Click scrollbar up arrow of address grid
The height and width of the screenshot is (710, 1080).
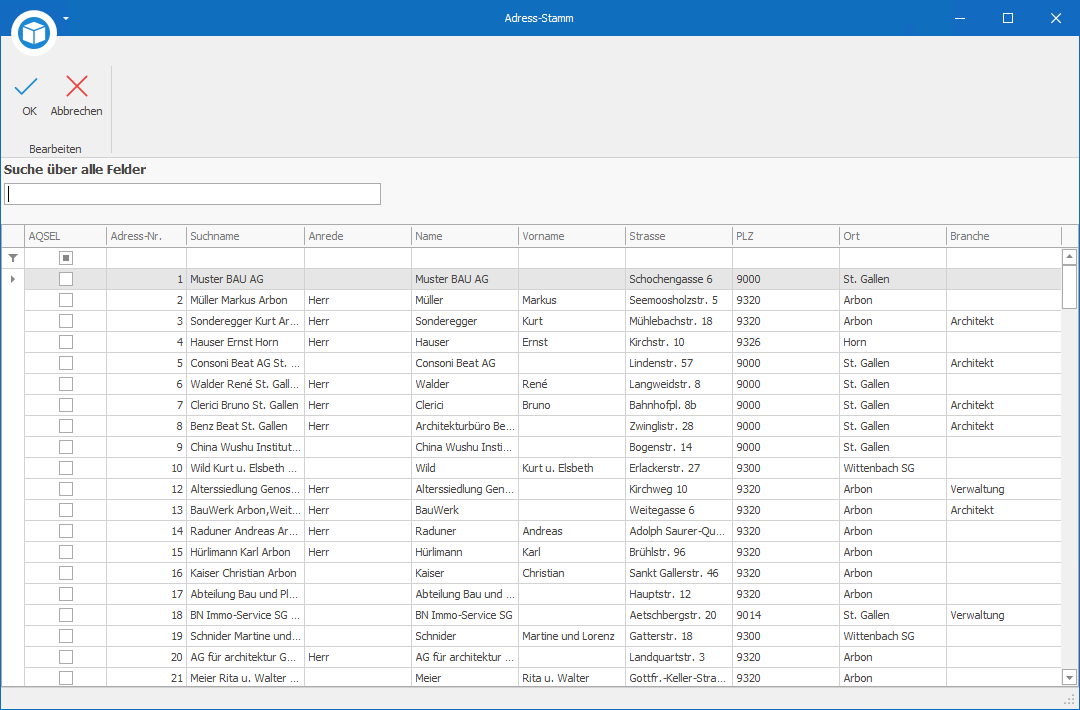pyautogui.click(x=1069, y=257)
